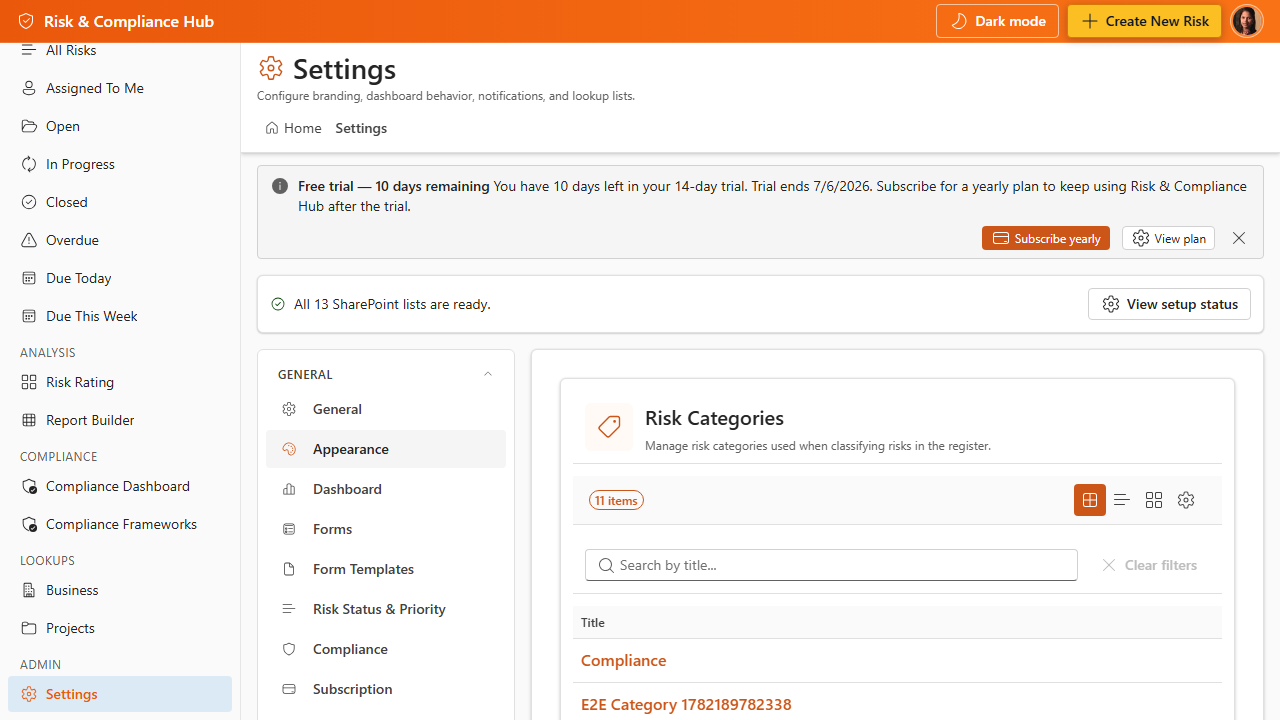Viewport: 1280px width, 720px height.
Task: Toggle Dark mode
Action: 997,21
